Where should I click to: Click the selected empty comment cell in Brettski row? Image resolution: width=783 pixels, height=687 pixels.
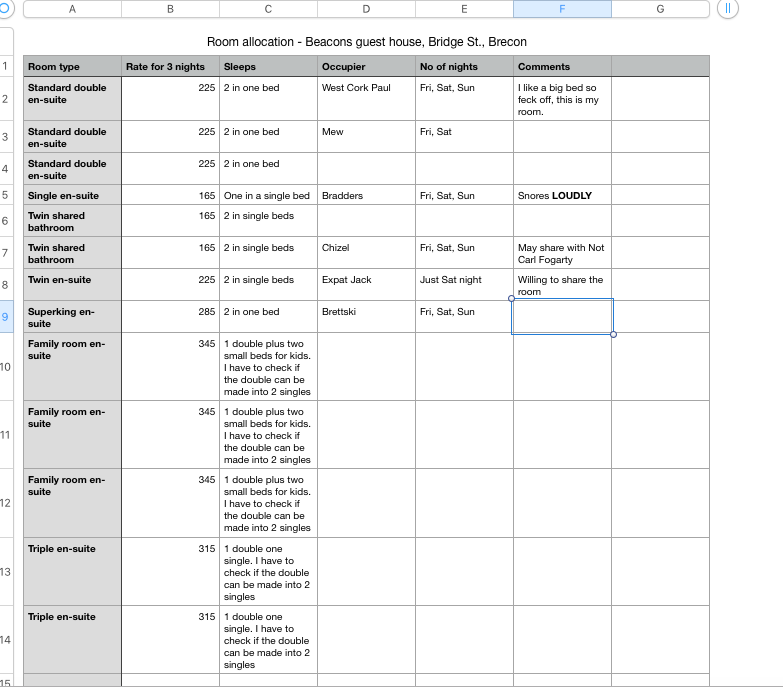pyautogui.click(x=562, y=317)
